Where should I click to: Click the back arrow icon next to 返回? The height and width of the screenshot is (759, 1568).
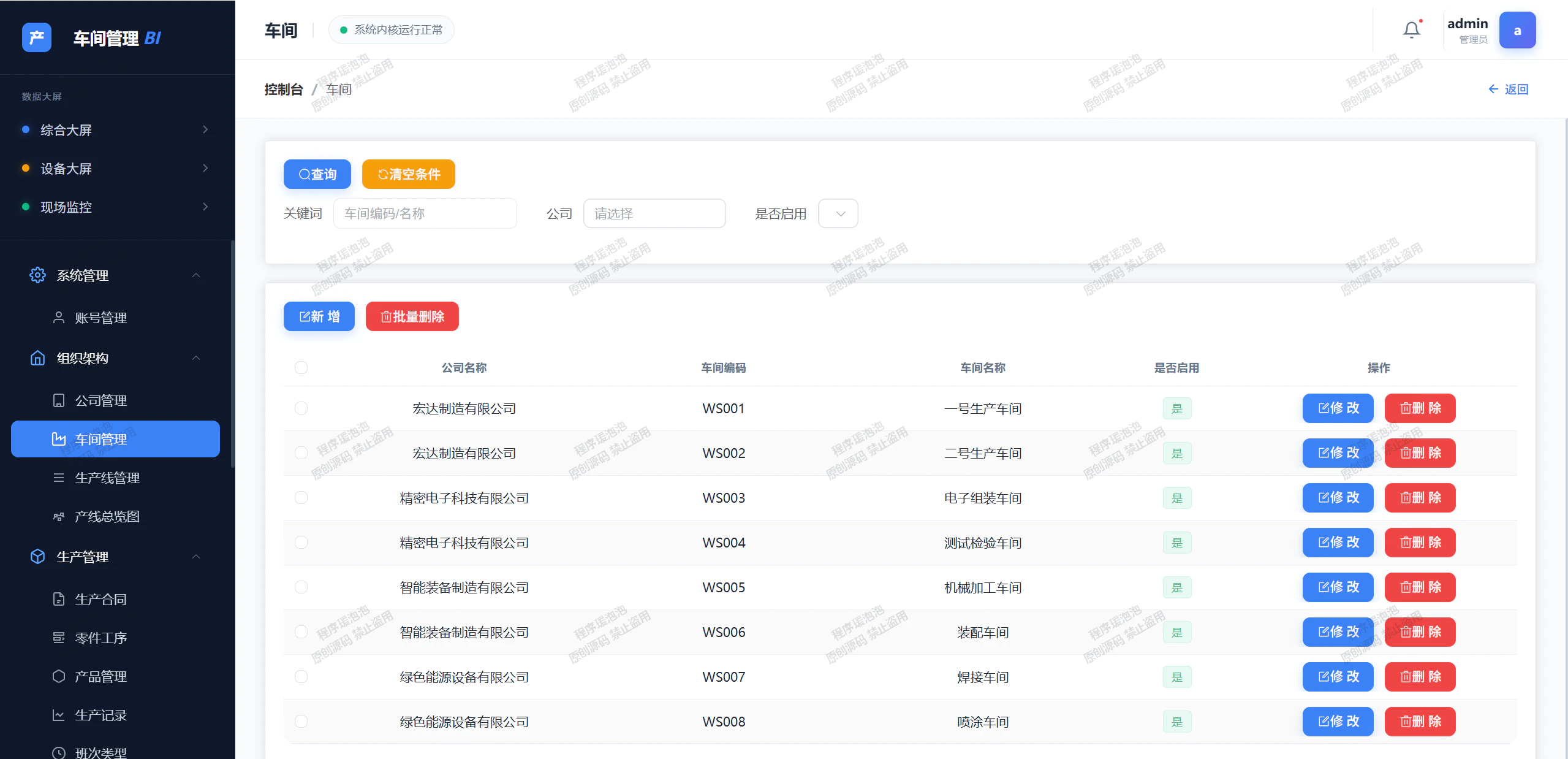(1493, 89)
